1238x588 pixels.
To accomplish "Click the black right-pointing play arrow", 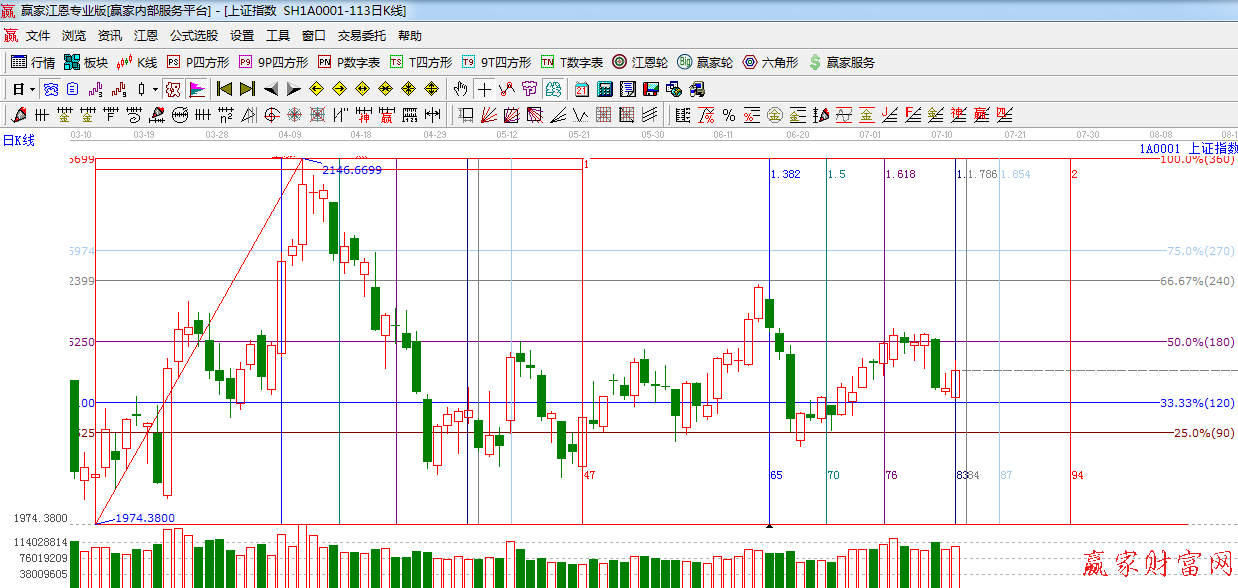I will [294, 89].
